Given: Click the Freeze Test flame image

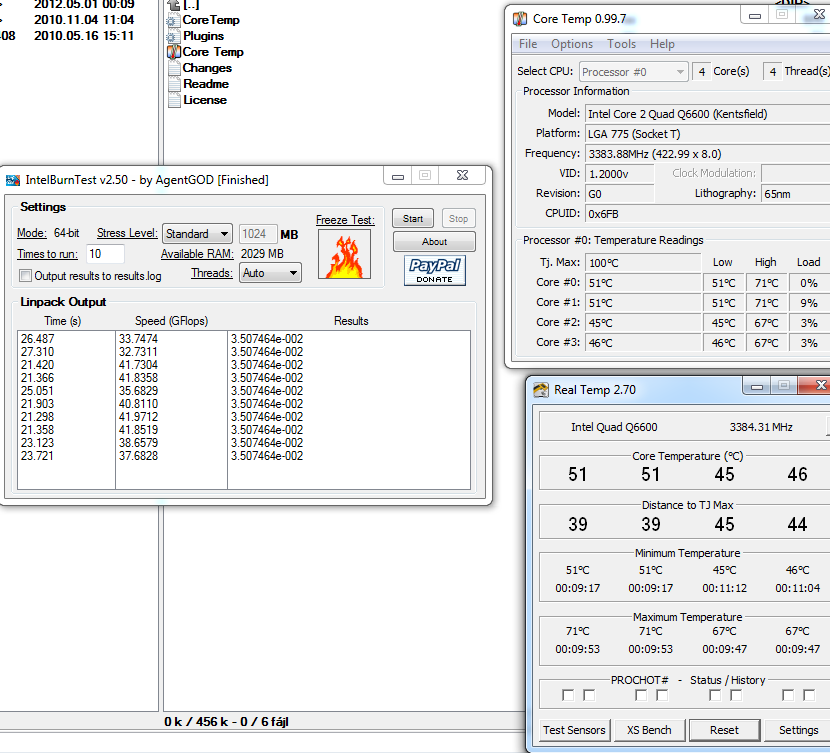Looking at the screenshot, I should coord(345,254).
